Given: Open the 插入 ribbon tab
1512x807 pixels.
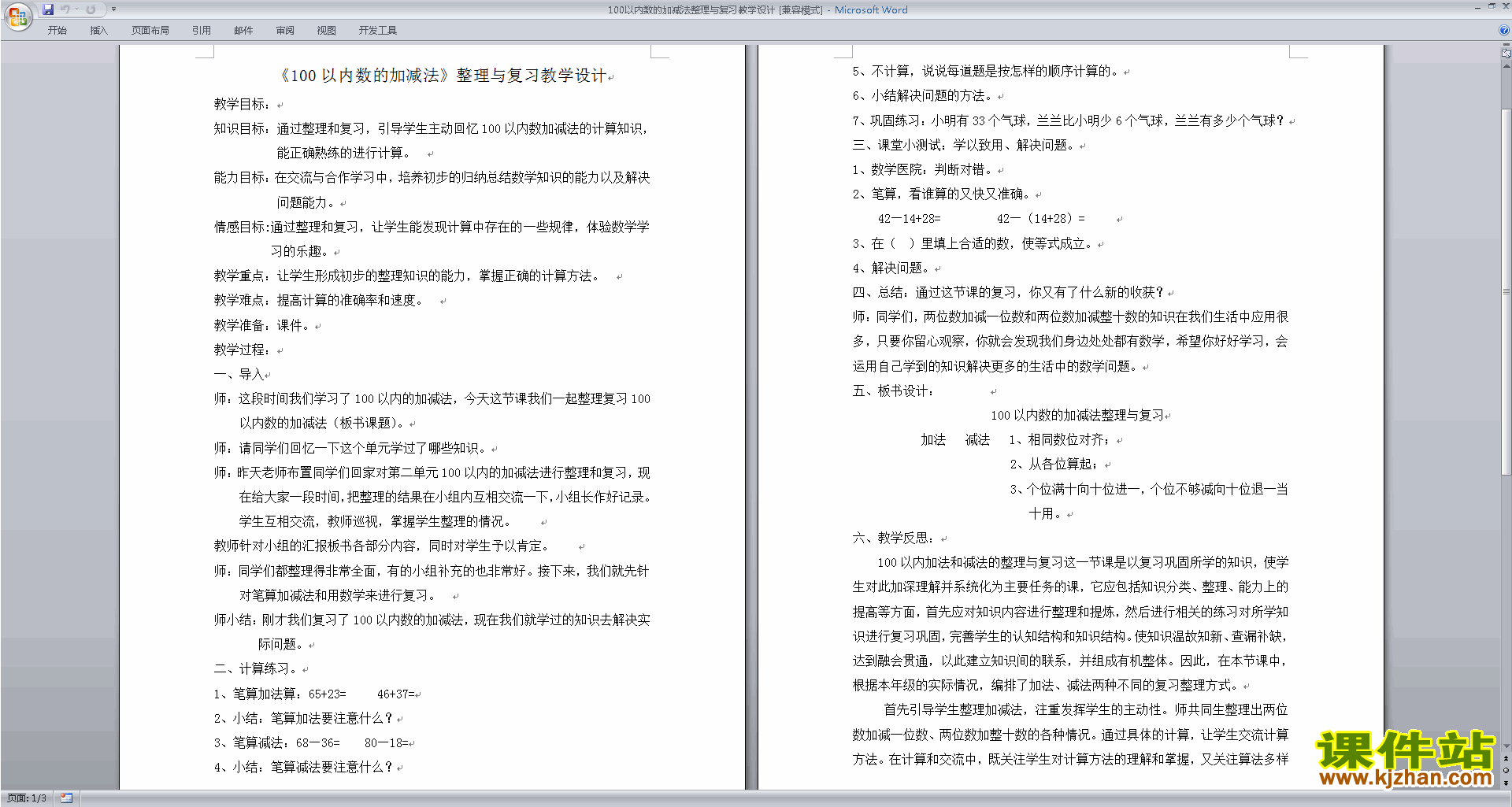Looking at the screenshot, I should point(98,31).
